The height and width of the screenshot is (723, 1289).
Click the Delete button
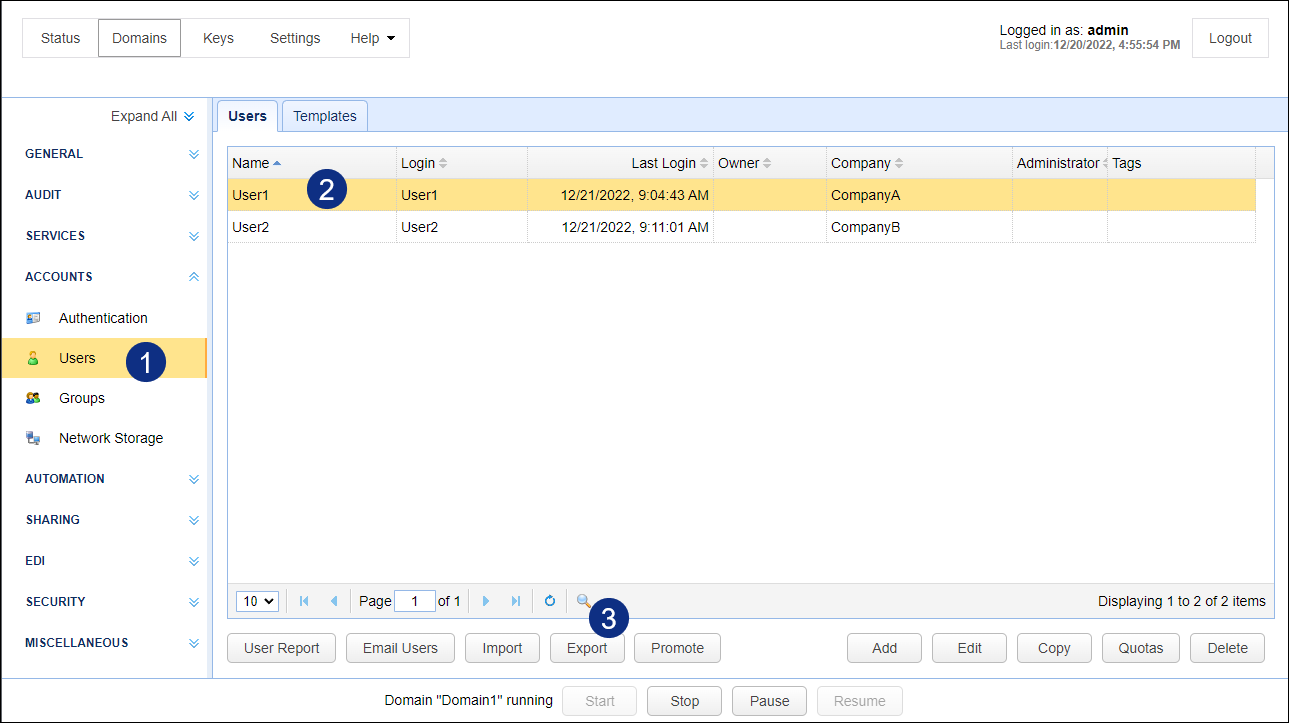tap(1227, 648)
